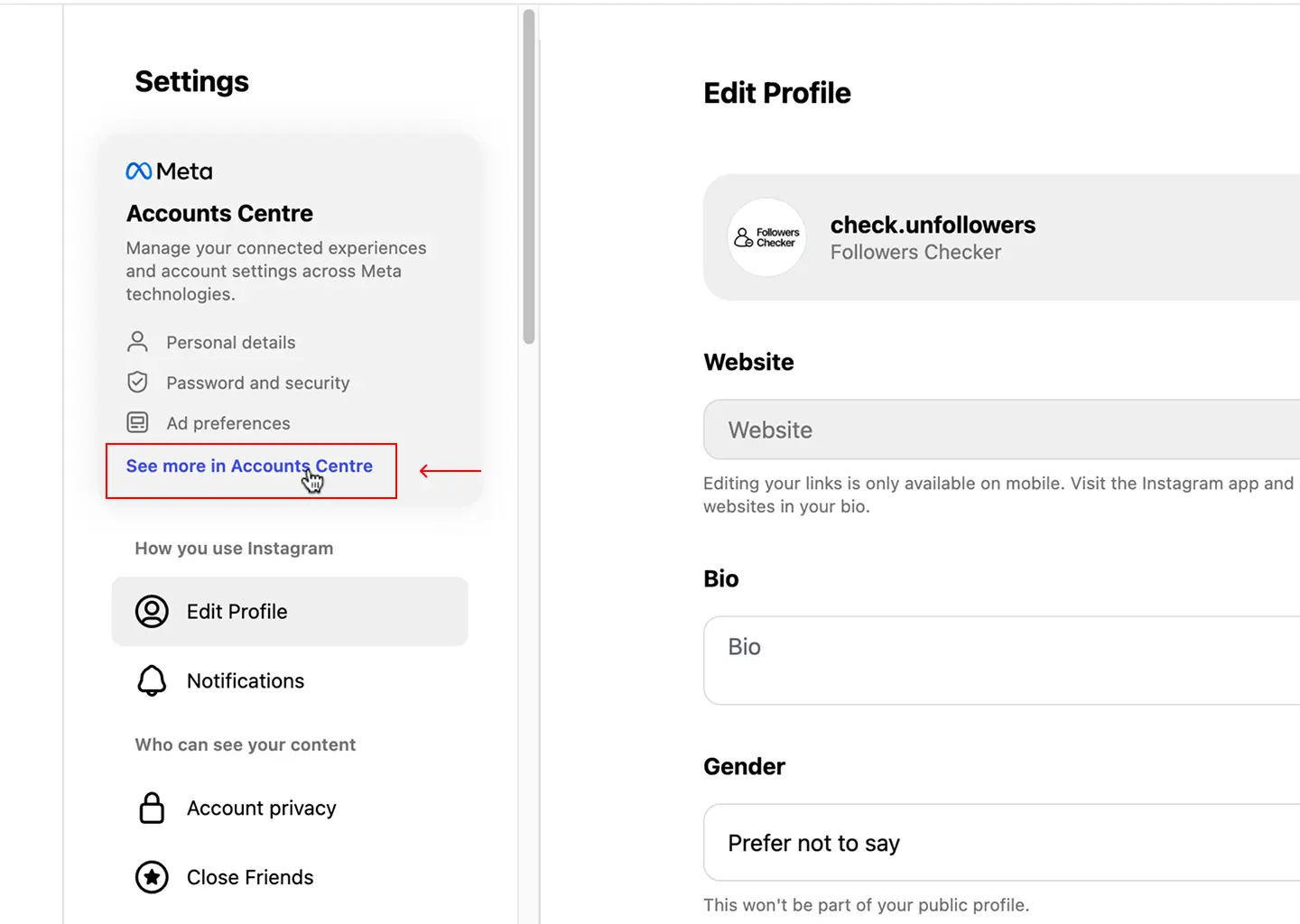
Task: Open Personal details link
Action: pyautogui.click(x=231, y=343)
